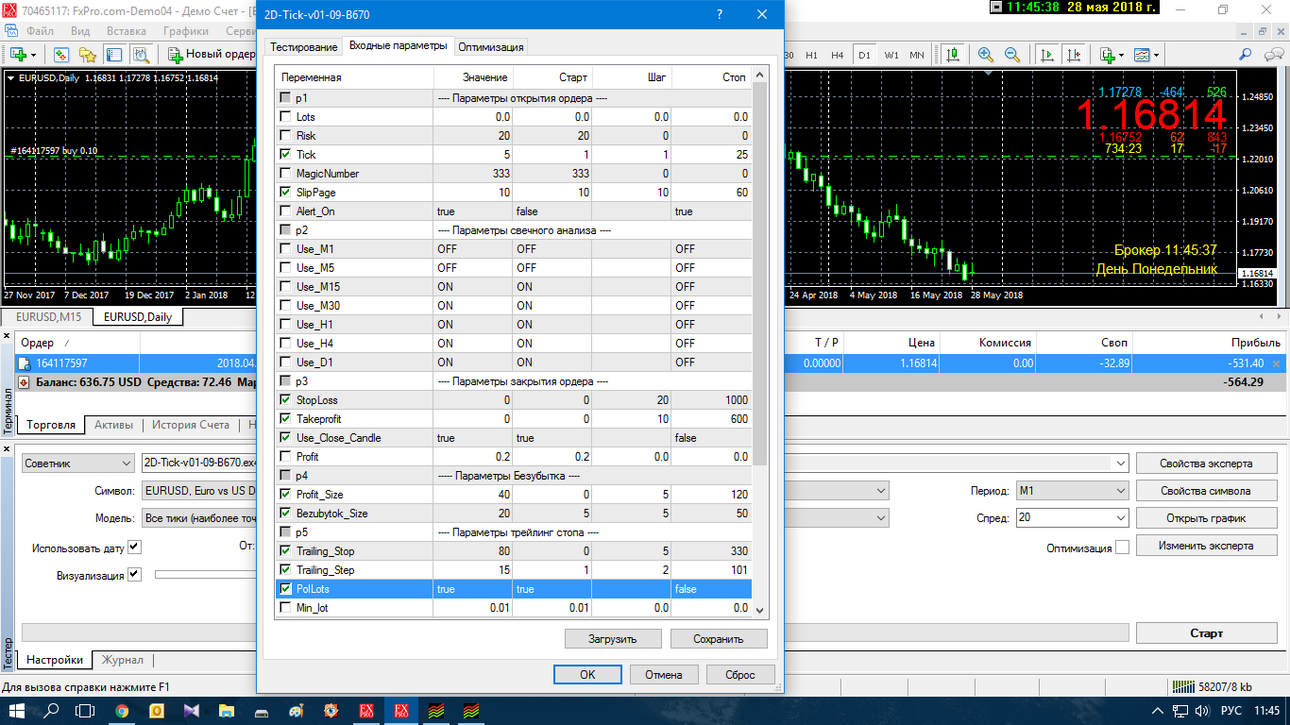Switch to Оптимизация tab in dialog

pyautogui.click(x=490, y=47)
